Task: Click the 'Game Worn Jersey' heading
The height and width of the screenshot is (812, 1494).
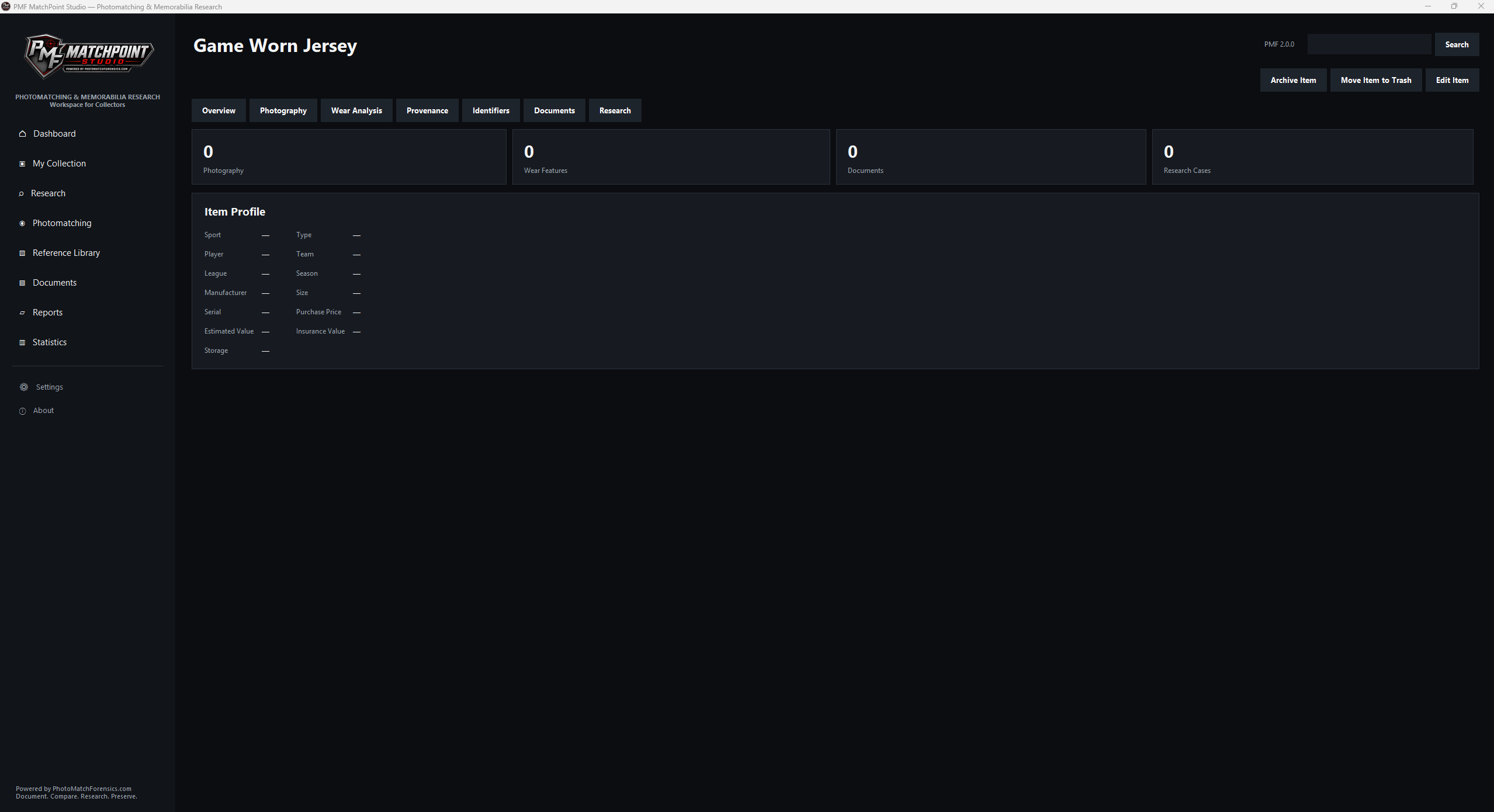Action: pos(275,46)
